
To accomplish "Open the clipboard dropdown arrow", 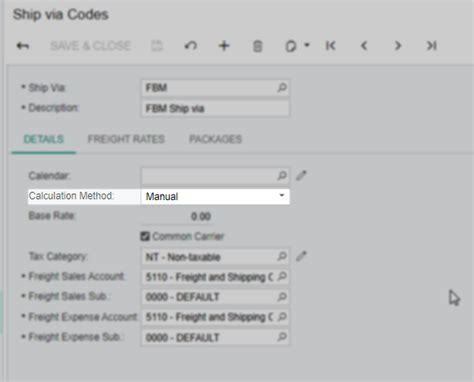I will [307, 45].
